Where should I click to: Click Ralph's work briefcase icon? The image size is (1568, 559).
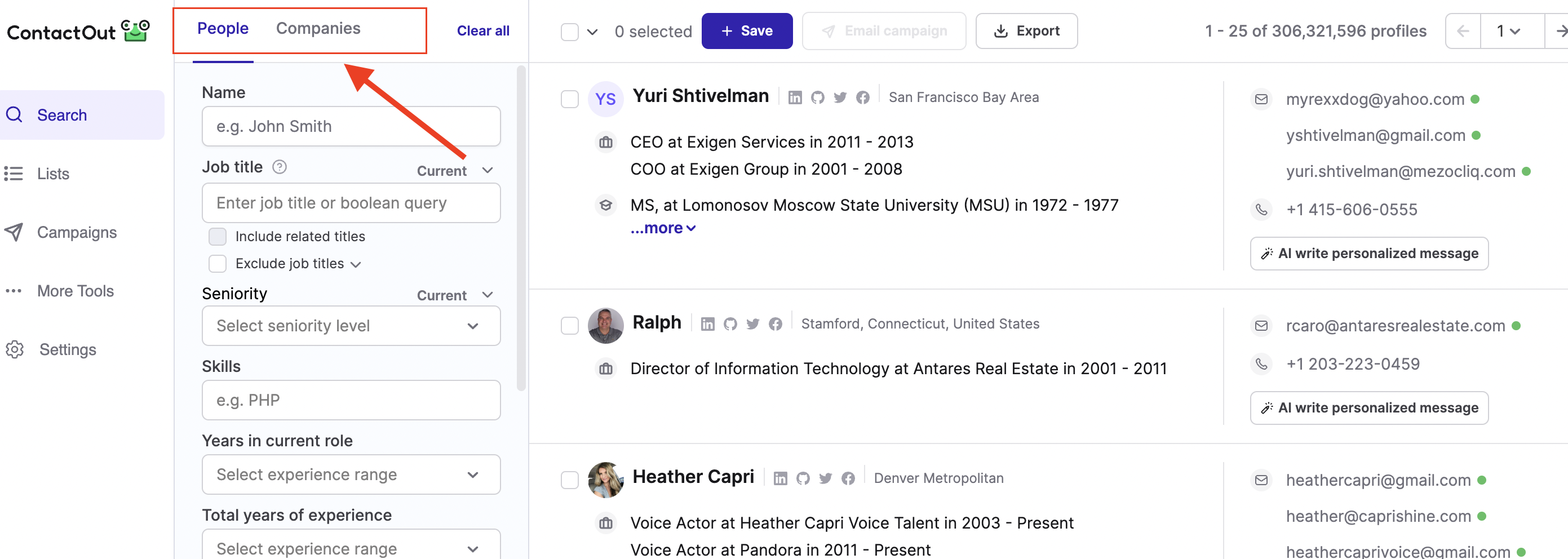pyautogui.click(x=606, y=369)
